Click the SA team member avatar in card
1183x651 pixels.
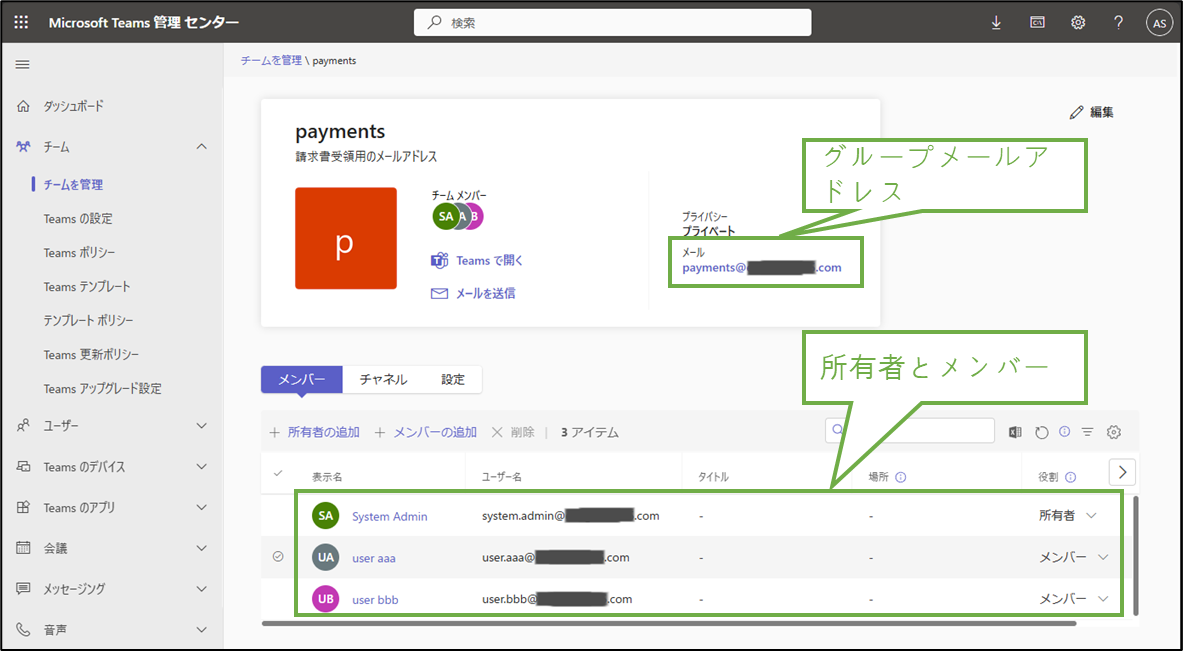point(446,216)
